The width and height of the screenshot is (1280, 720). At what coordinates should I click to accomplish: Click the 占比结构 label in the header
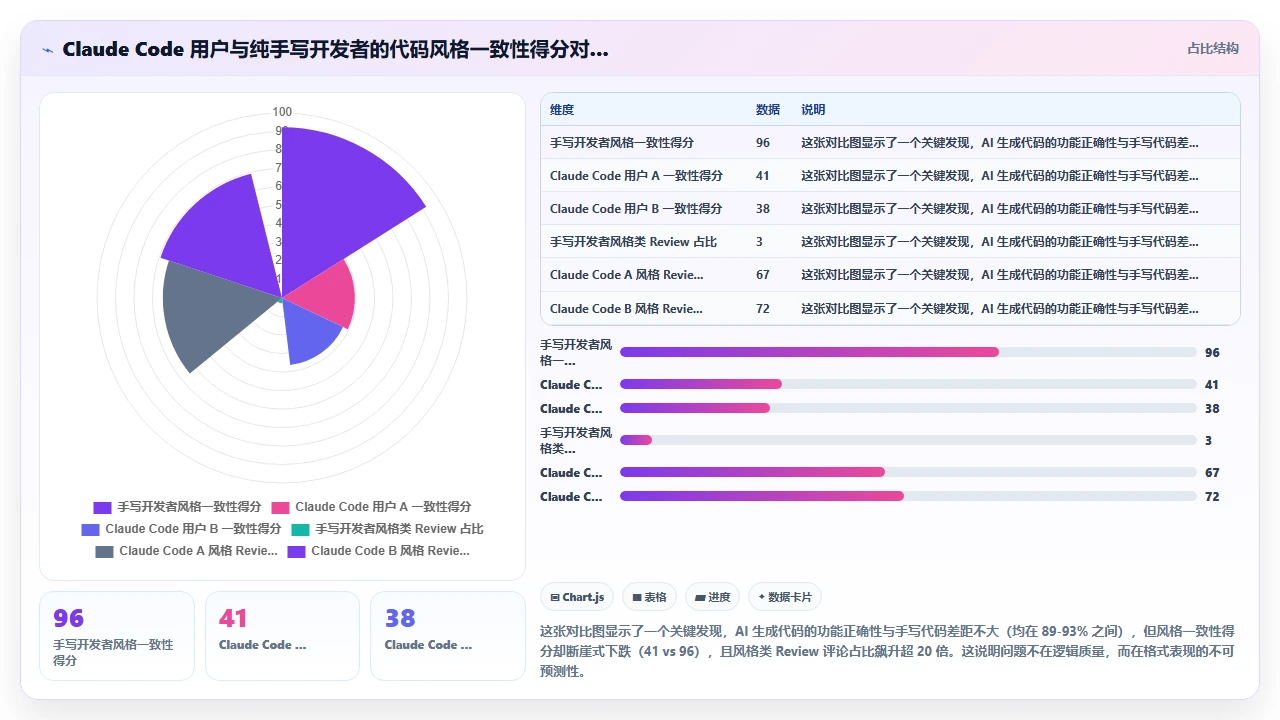1213,48
